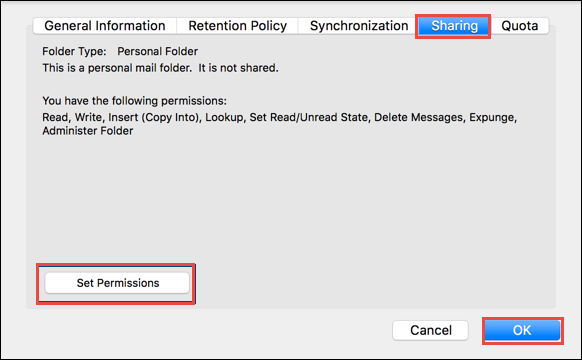Confirm the dialog with OK

click(x=522, y=330)
